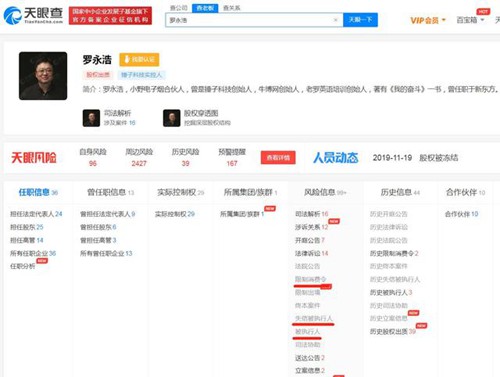
Task: Select the 所属集团/族群 tab heading
Action: 250,192
